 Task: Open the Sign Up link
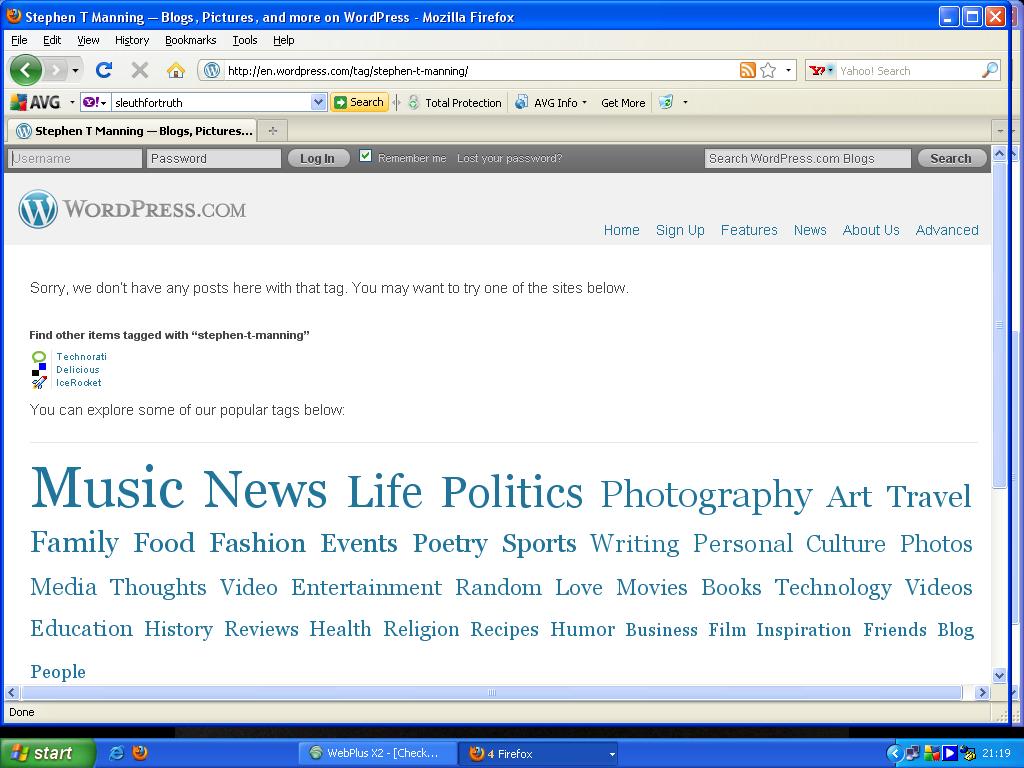pos(680,230)
